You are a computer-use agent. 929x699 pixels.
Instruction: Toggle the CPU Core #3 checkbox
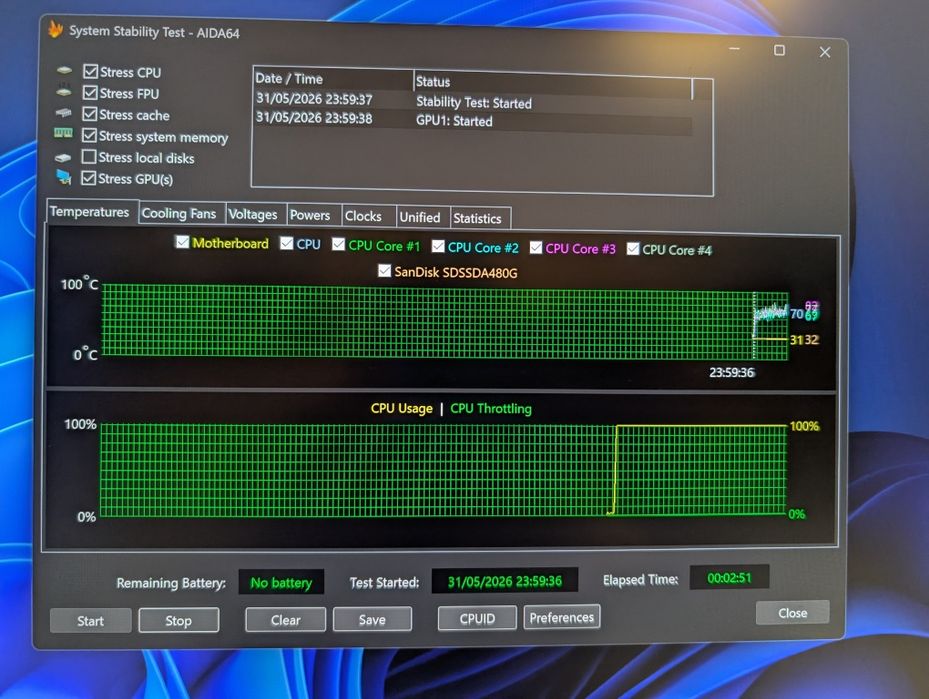pyautogui.click(x=536, y=248)
